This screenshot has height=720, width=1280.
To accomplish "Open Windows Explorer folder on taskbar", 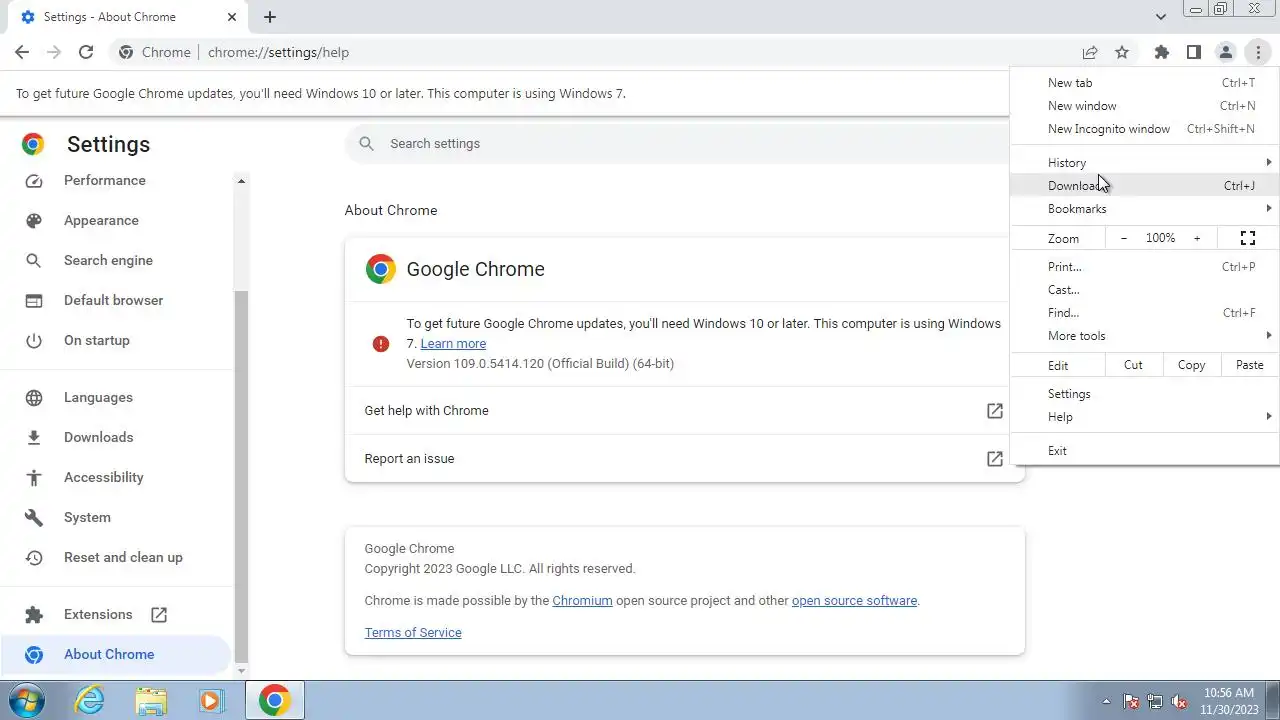I will 150,700.
